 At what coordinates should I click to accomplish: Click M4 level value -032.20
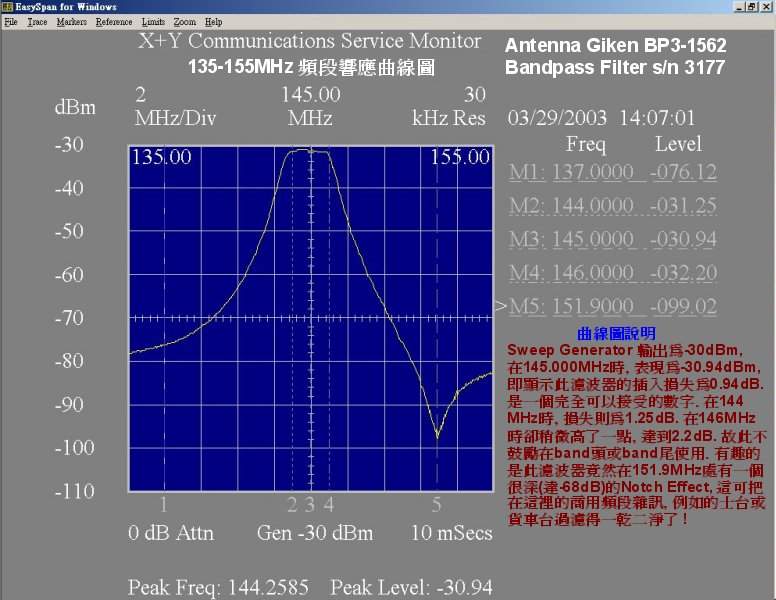point(683,273)
